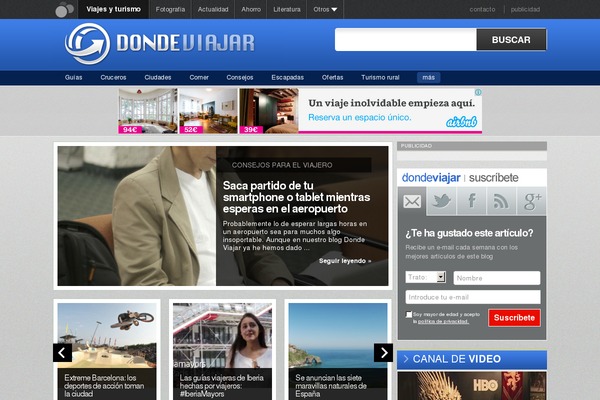Image resolution: width=600 pixels, height=400 pixels.
Task: Select the Viajes y turismo tab
Action: point(113,9)
